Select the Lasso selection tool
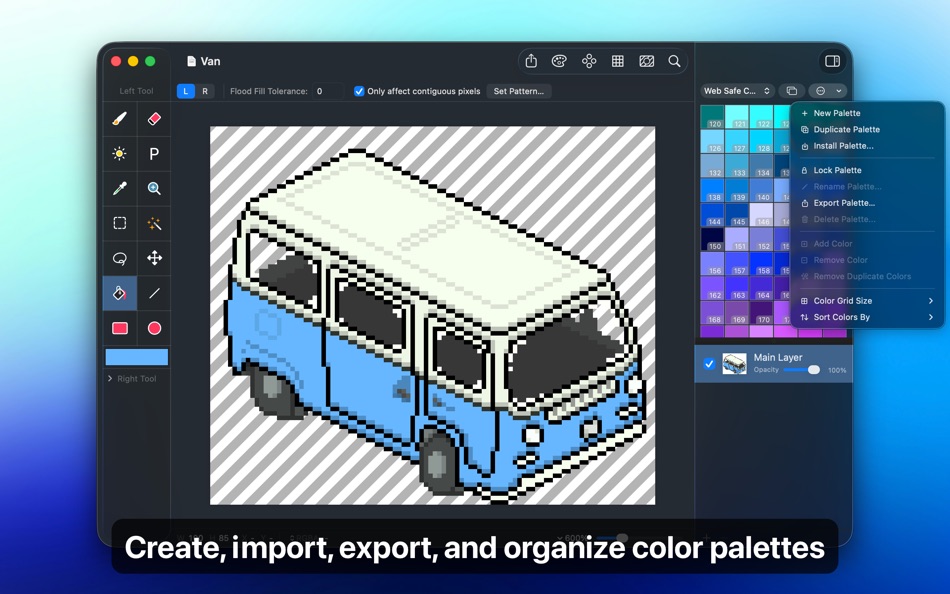 (x=119, y=258)
